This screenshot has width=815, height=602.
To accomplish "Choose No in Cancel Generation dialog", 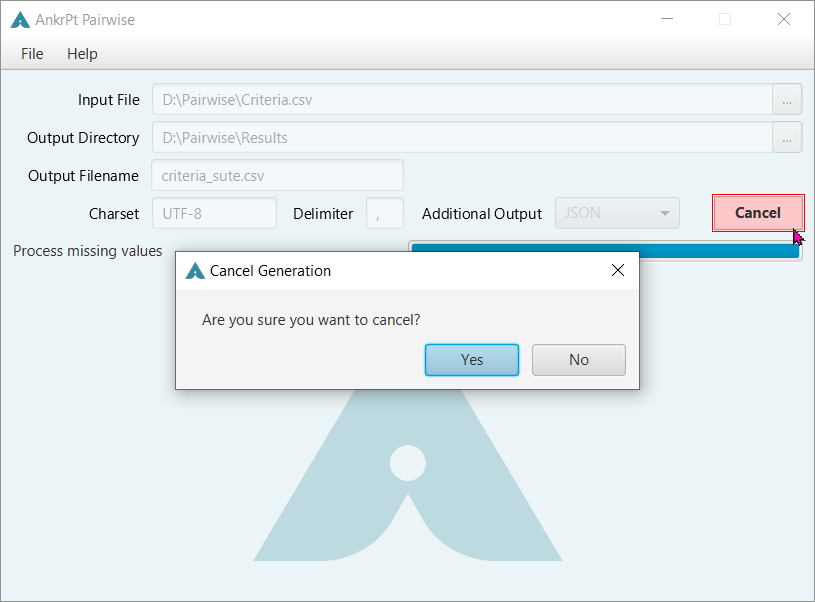I will pos(579,360).
